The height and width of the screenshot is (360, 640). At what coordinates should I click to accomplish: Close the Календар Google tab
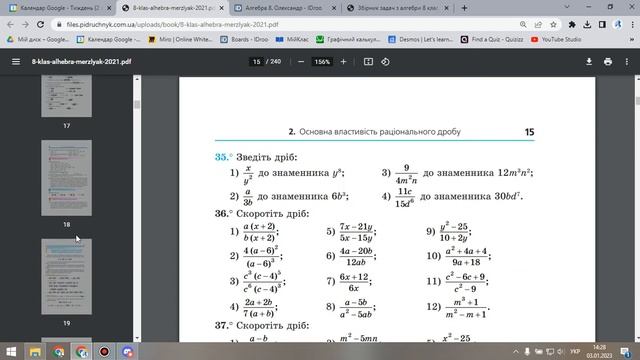tap(109, 8)
